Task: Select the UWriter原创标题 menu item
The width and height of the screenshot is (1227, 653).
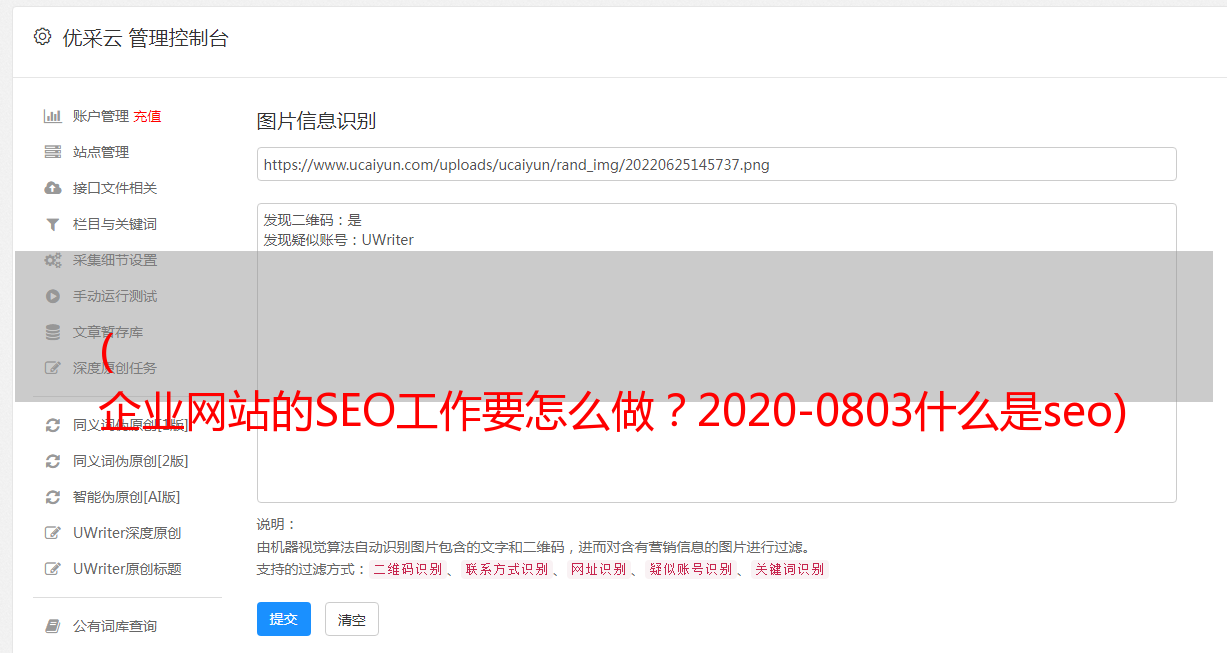Action: click(x=127, y=569)
